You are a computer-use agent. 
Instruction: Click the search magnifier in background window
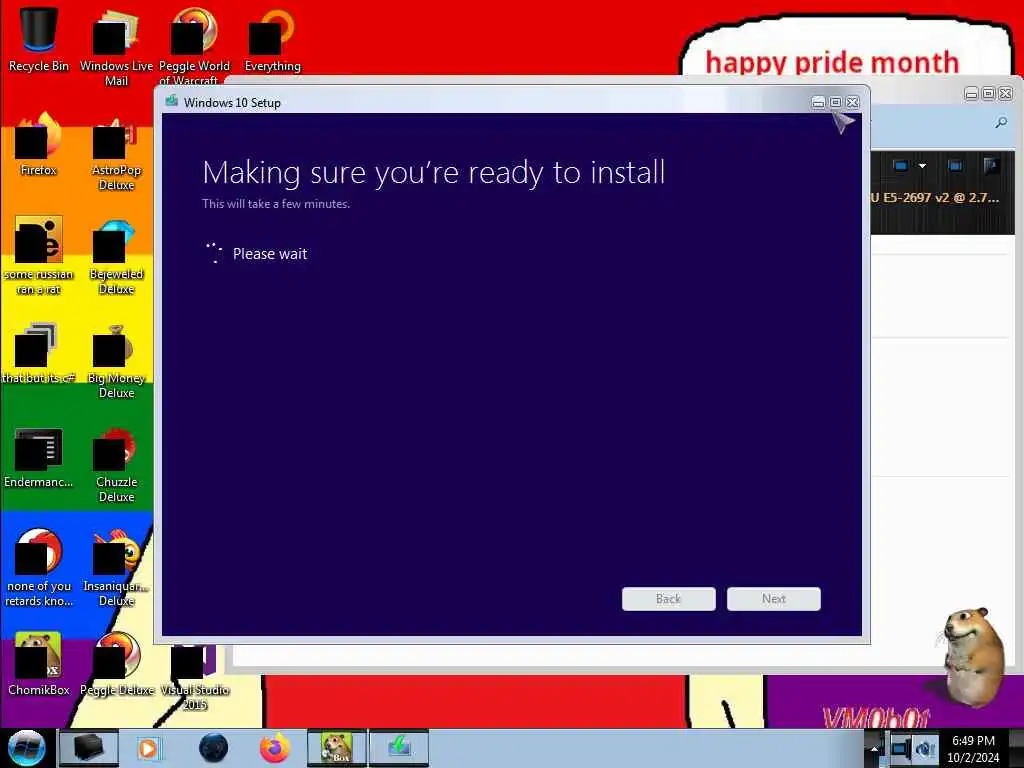coord(1001,123)
